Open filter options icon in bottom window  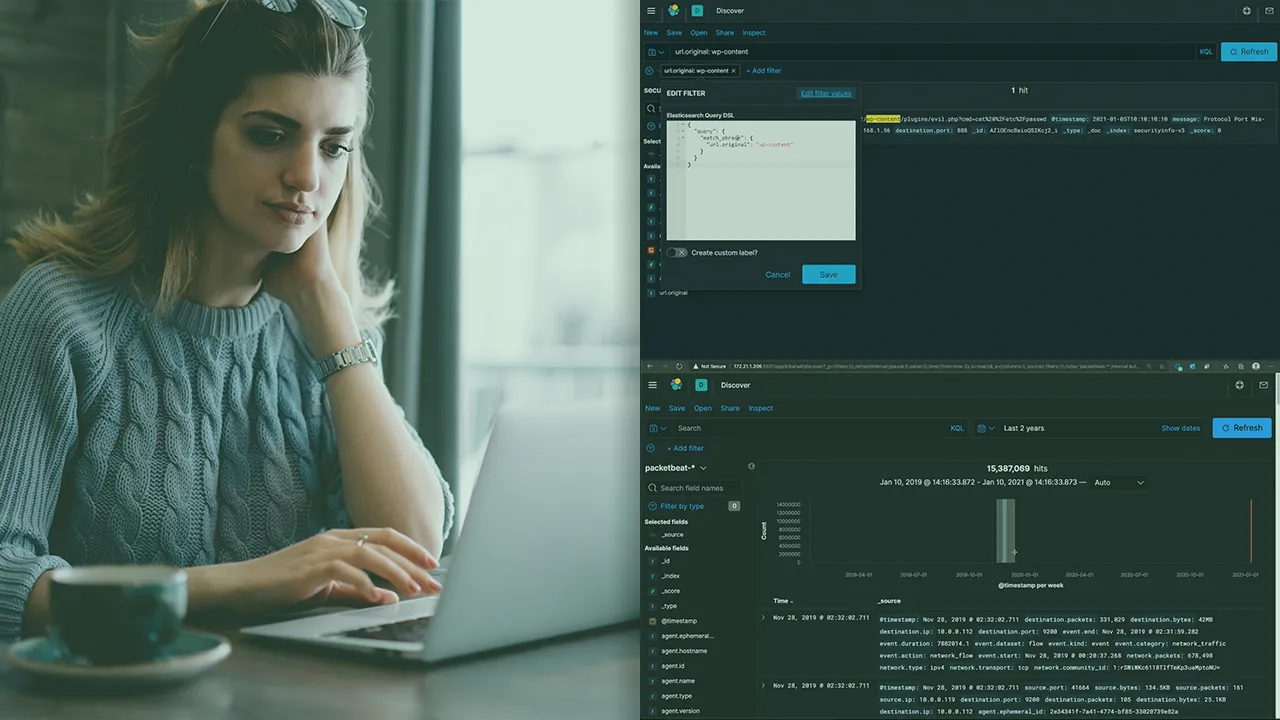(651, 448)
